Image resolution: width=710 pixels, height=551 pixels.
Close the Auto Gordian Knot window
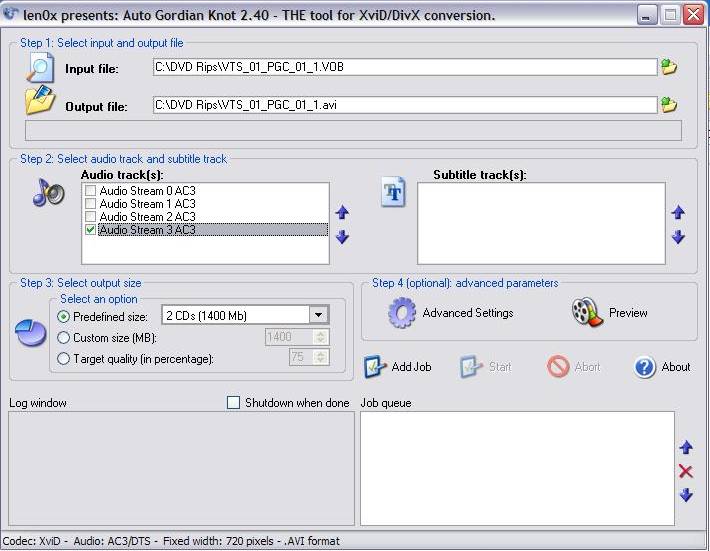coord(693,15)
